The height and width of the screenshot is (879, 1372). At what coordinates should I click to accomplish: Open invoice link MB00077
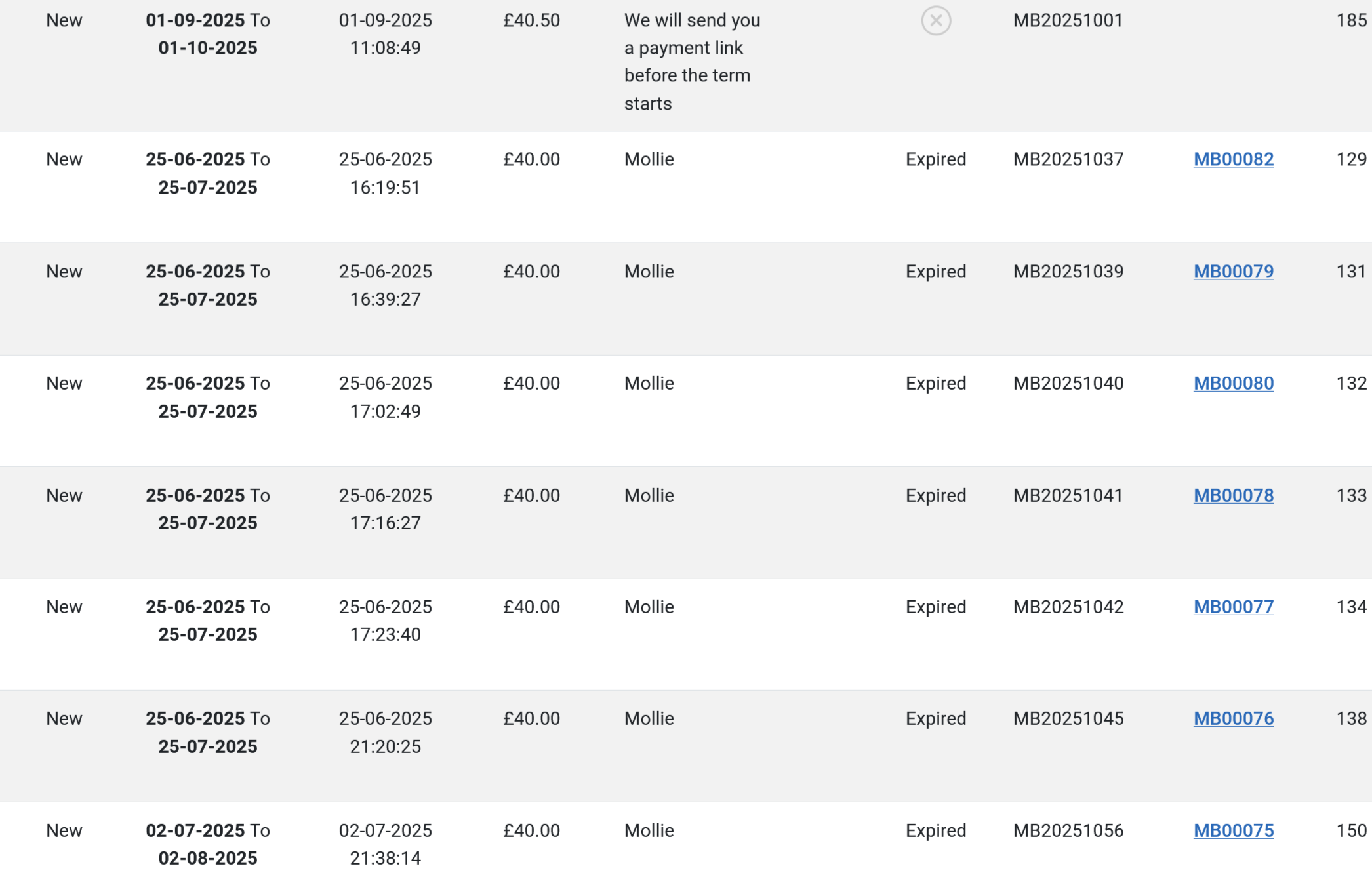point(1234,607)
